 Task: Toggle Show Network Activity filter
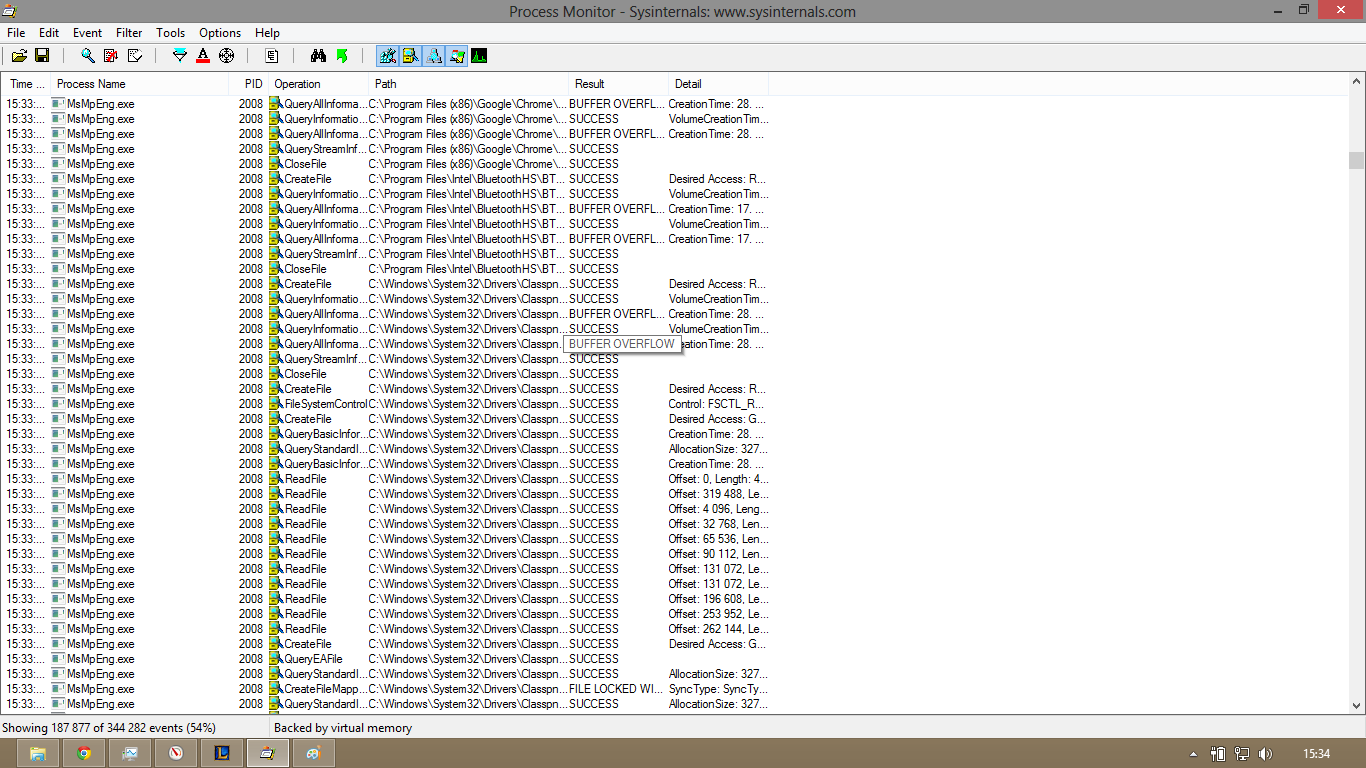tap(434, 56)
